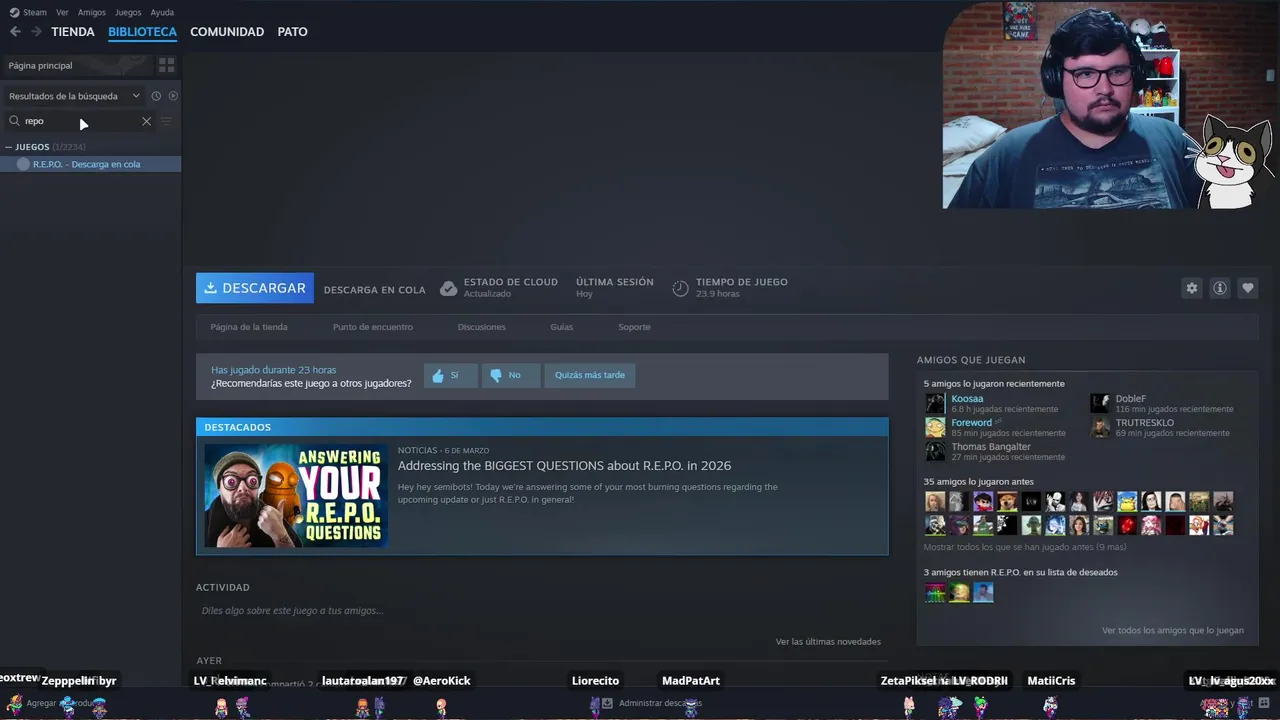1280x720 pixels.
Task: Open Página principal in the library sidebar
Action: [x=77, y=65]
